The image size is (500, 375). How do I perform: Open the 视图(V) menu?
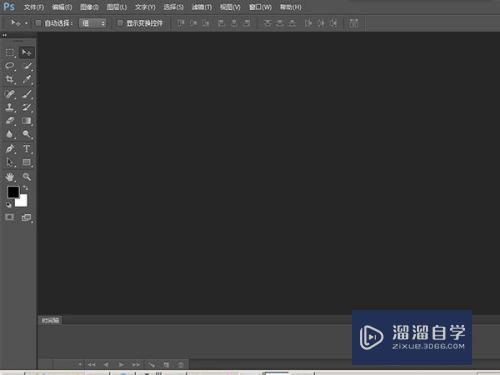tap(230, 7)
